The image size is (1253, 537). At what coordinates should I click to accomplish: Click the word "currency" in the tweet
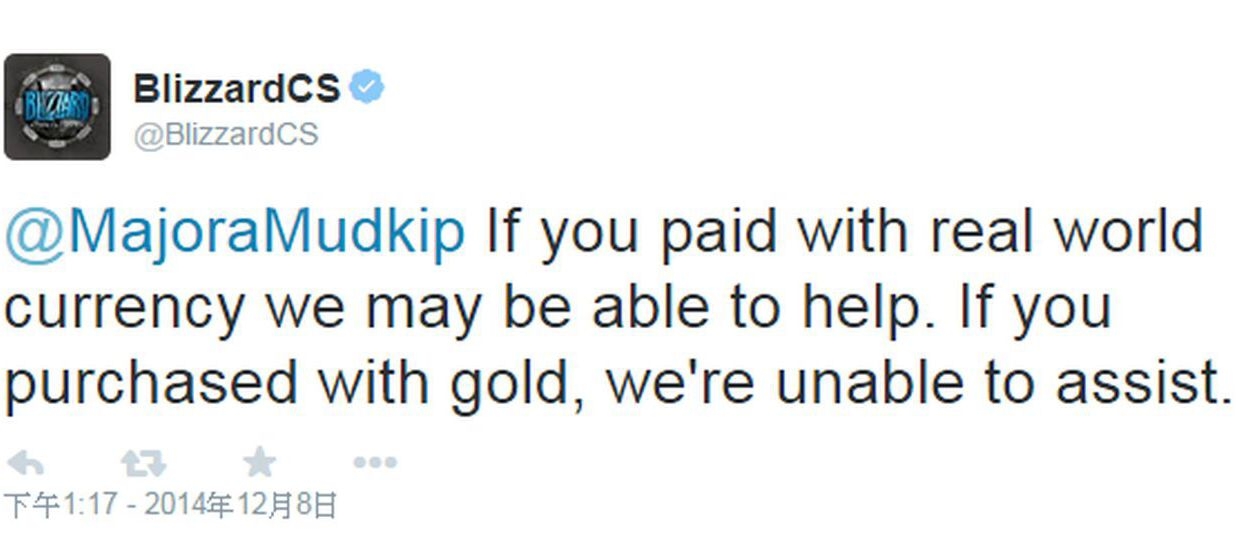[x=124, y=309]
